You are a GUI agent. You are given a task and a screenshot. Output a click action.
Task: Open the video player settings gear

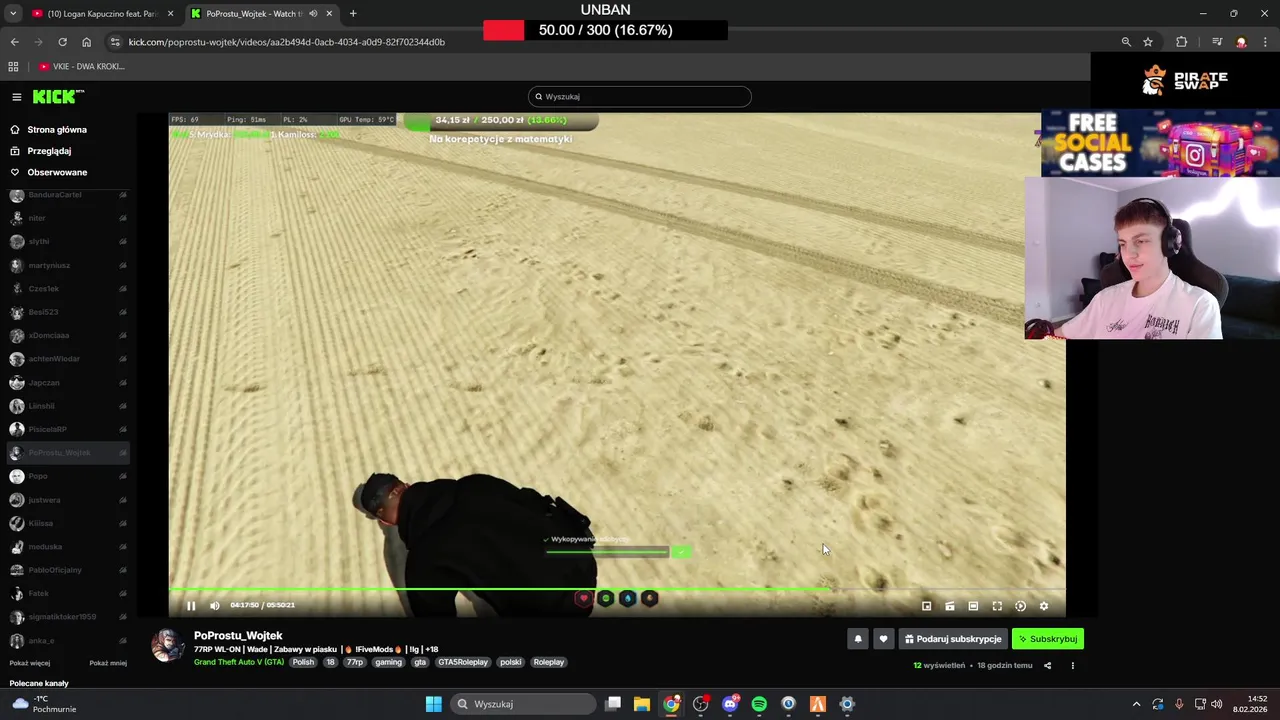[1044, 606]
